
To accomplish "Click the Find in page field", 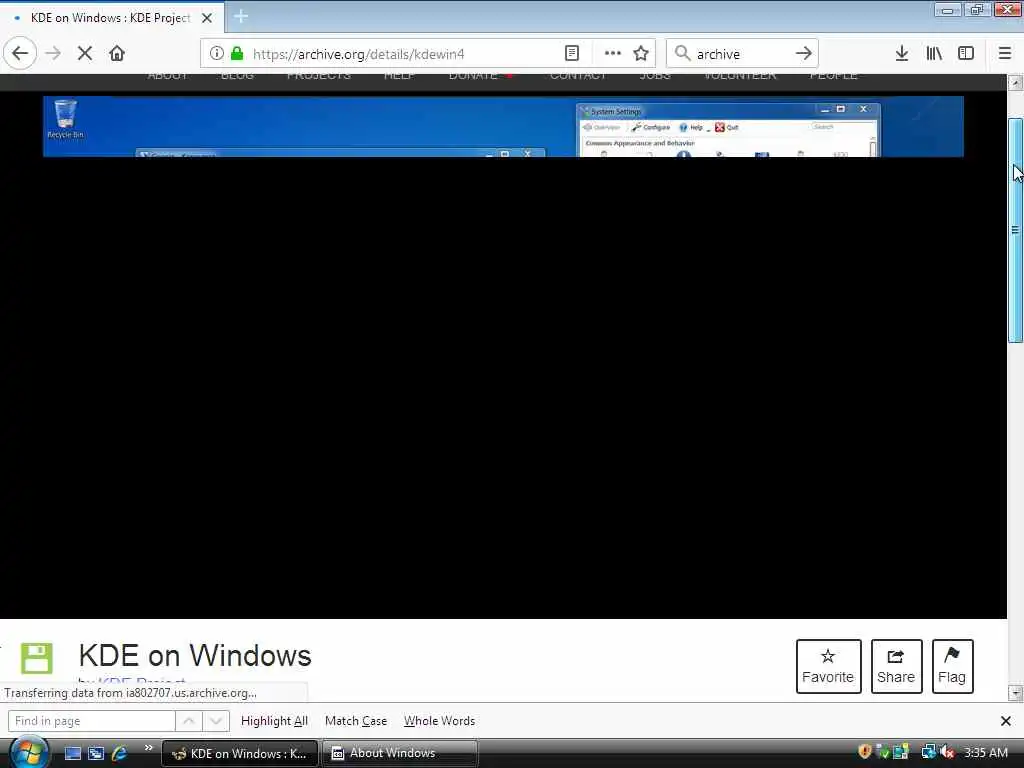I will click(91, 721).
